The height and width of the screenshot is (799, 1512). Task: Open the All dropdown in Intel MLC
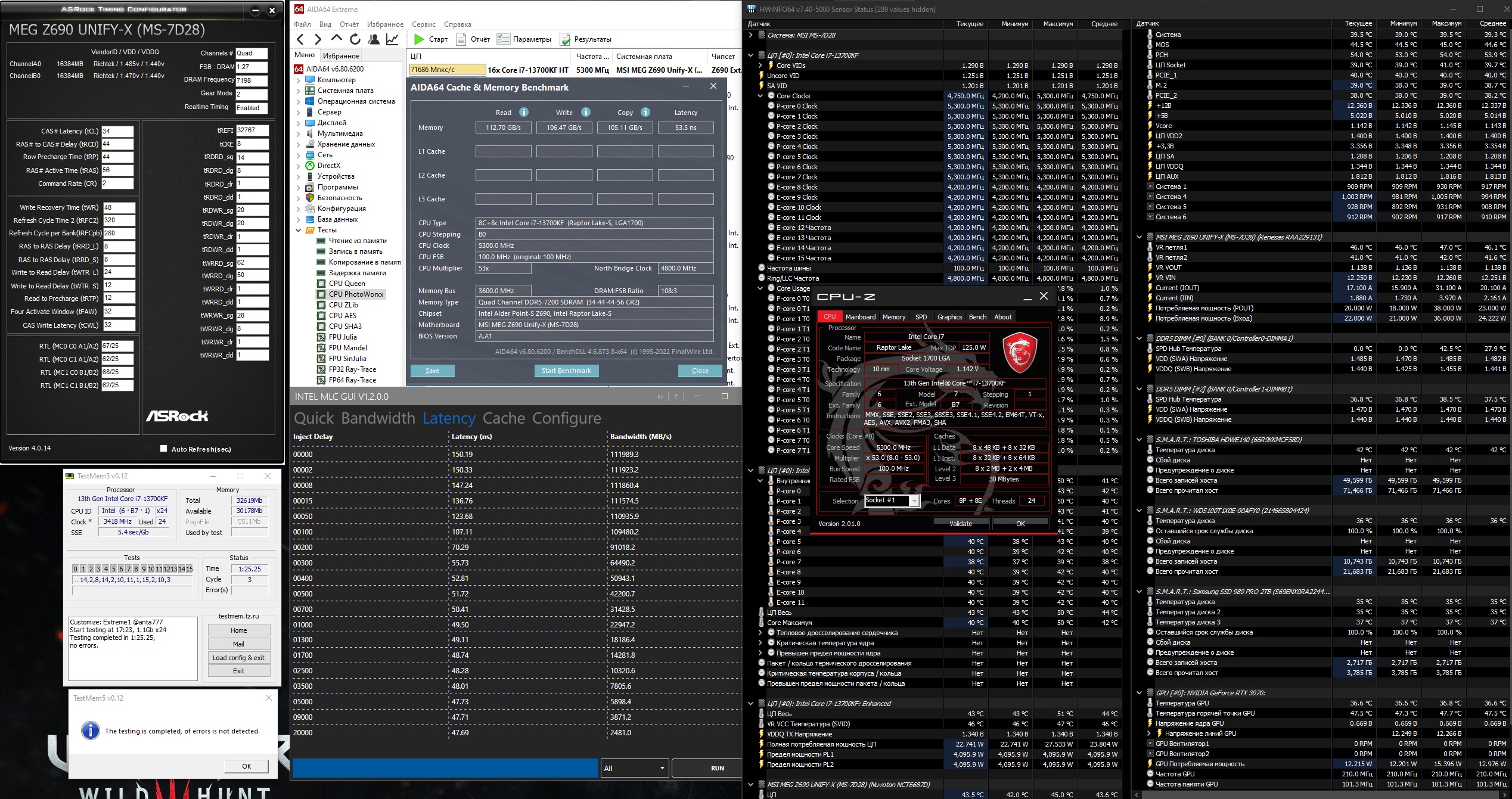click(634, 768)
